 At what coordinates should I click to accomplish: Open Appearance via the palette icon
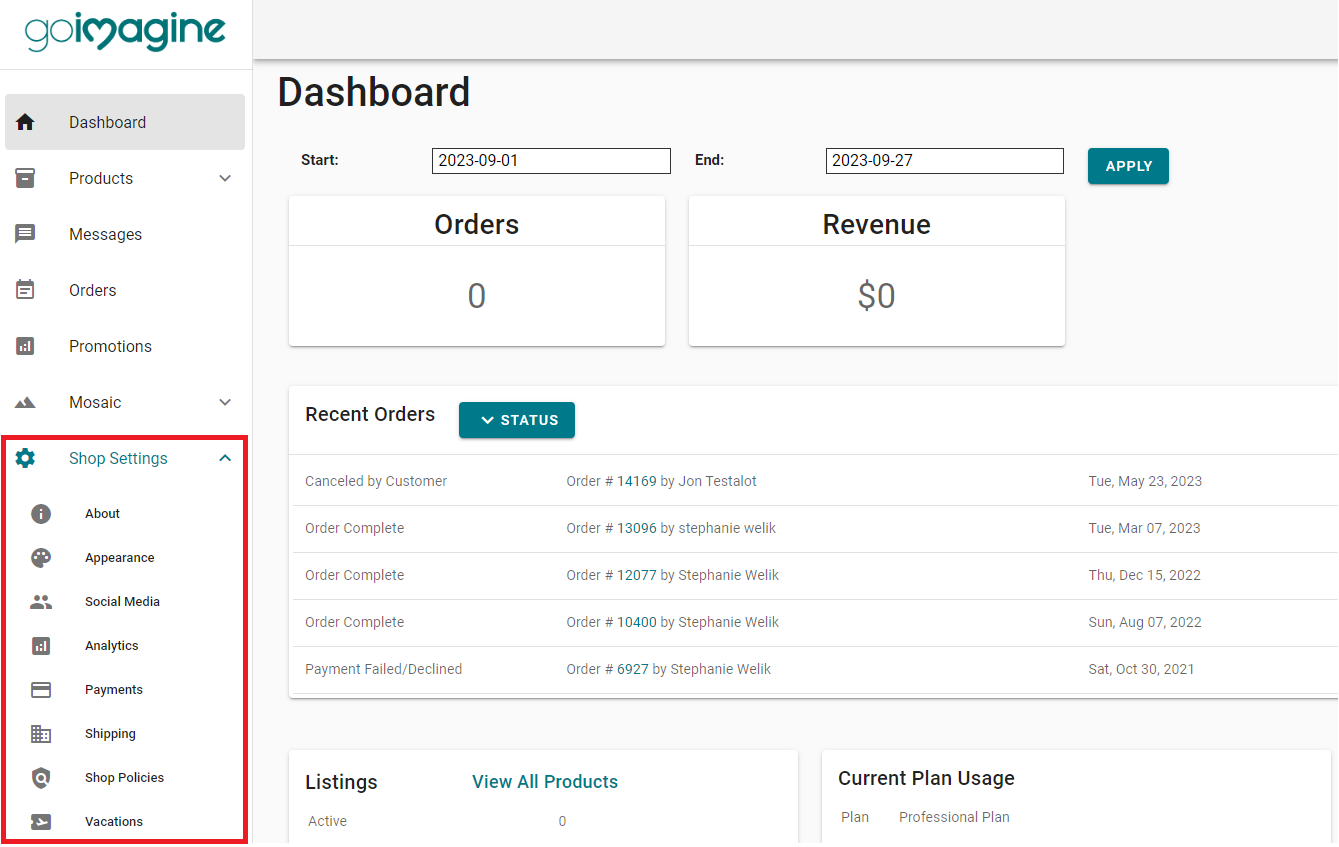pos(40,557)
